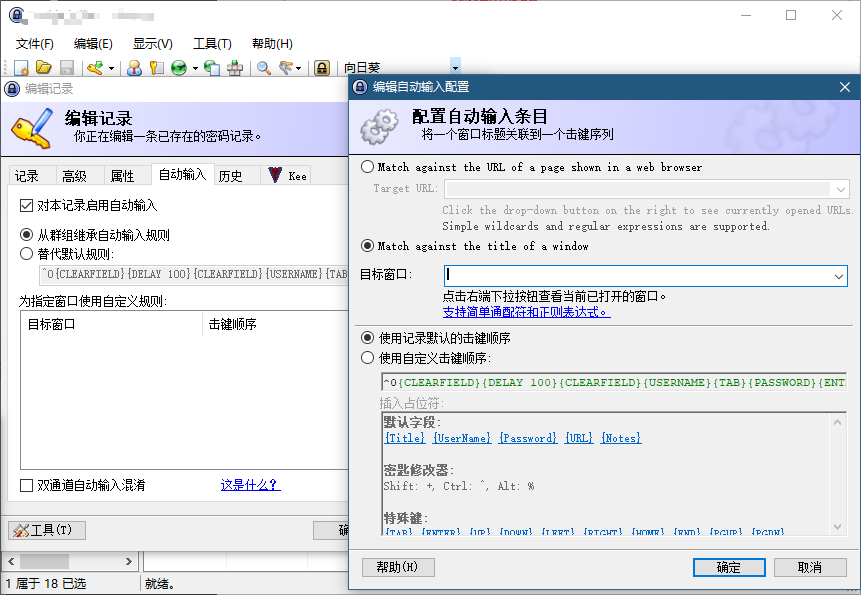Open the 编辑(E) menu
Image resolution: width=861 pixels, height=595 pixels.
[x=93, y=43]
